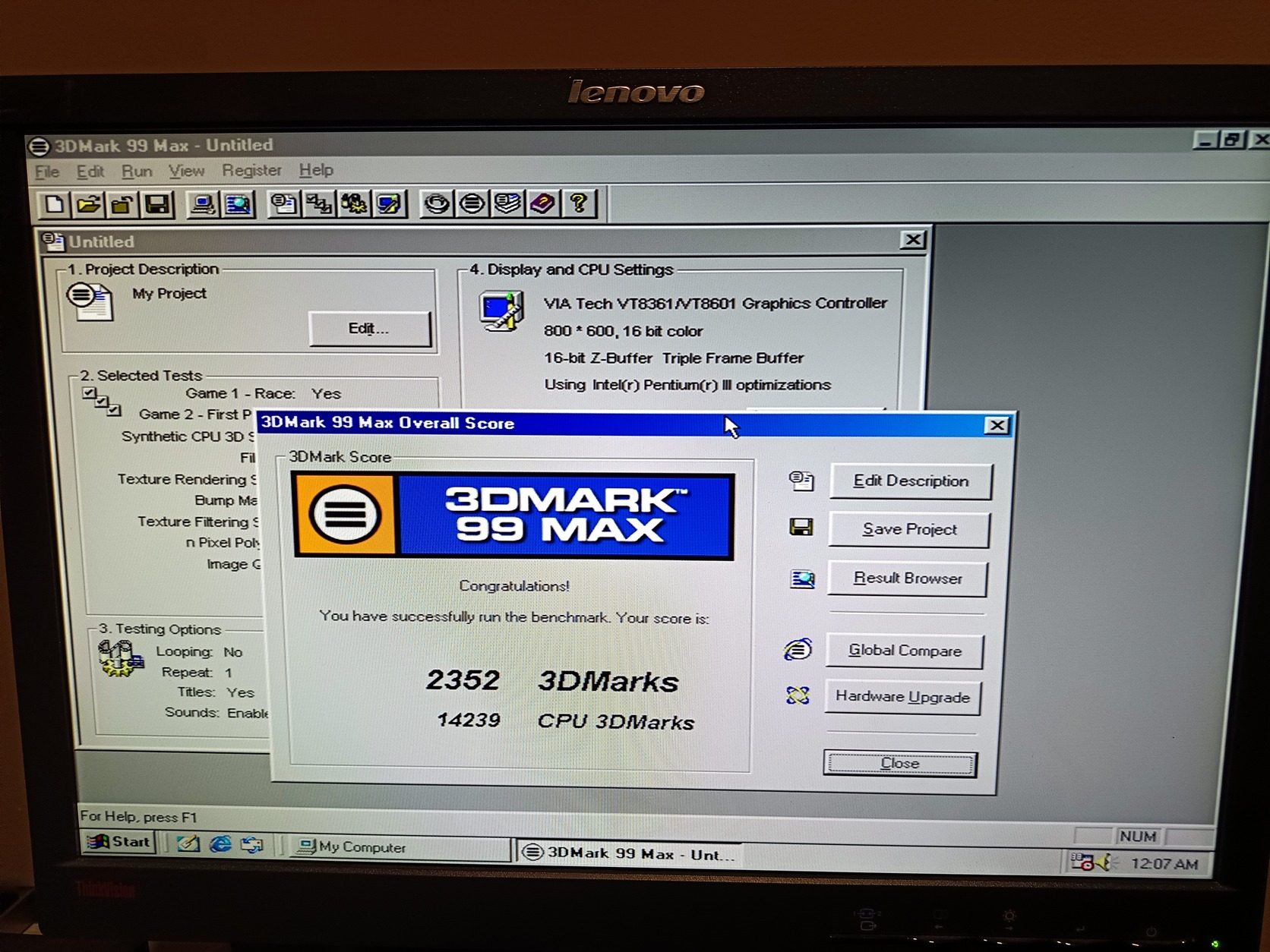The image size is (1270, 952).
Task: Click the NUM indicator in the status bar
Action: coord(1137,836)
